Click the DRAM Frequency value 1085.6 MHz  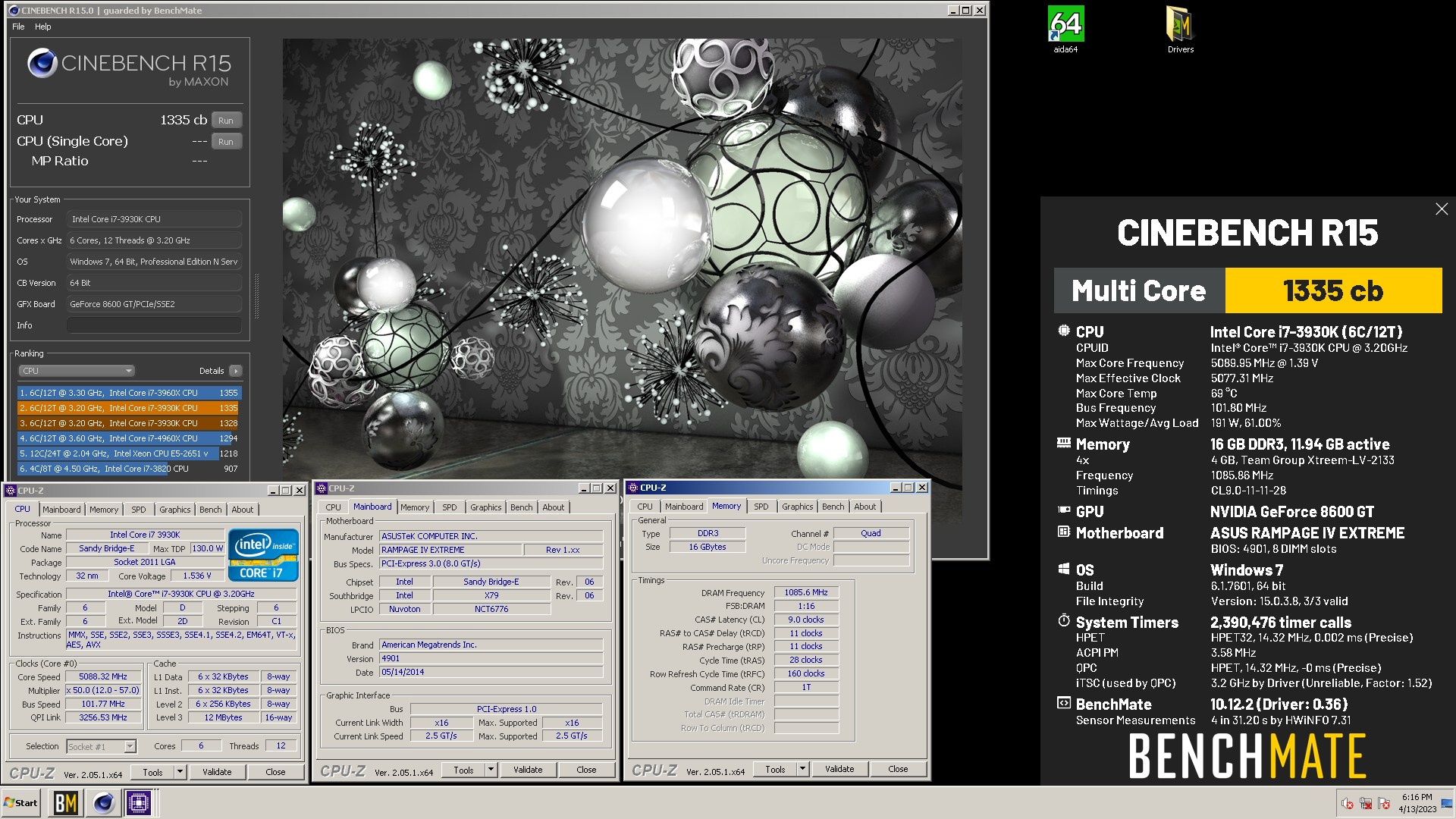point(806,593)
